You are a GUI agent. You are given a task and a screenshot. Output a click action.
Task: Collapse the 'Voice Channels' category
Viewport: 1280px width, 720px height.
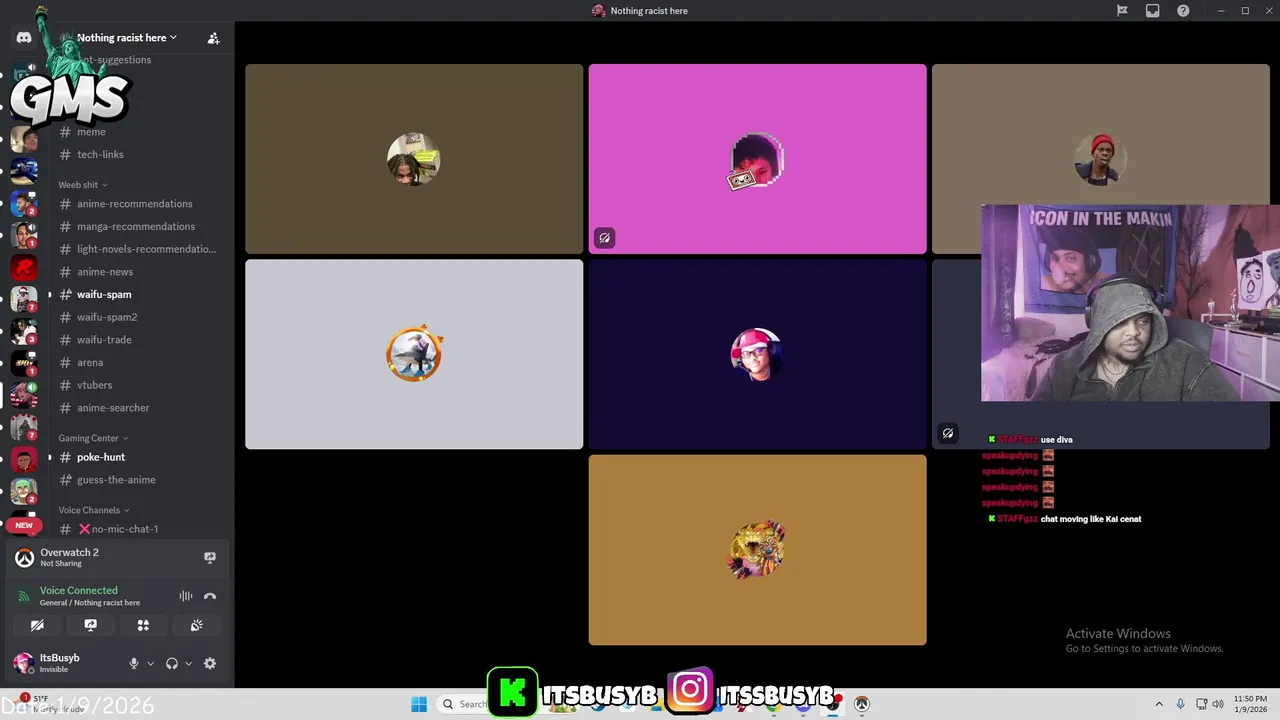[94, 510]
